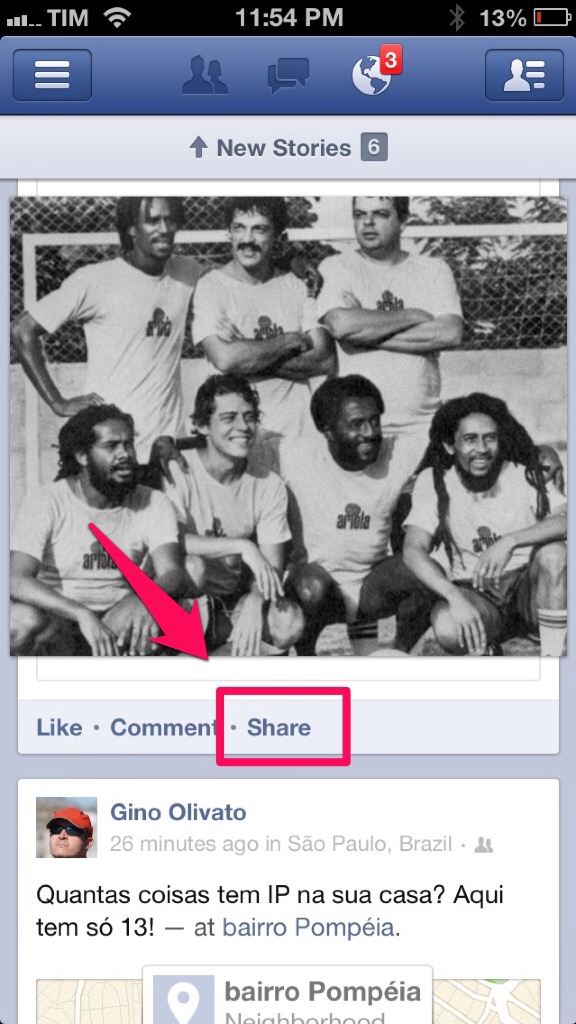
Task: Open the contacts sidebar button
Action: click(x=524, y=75)
